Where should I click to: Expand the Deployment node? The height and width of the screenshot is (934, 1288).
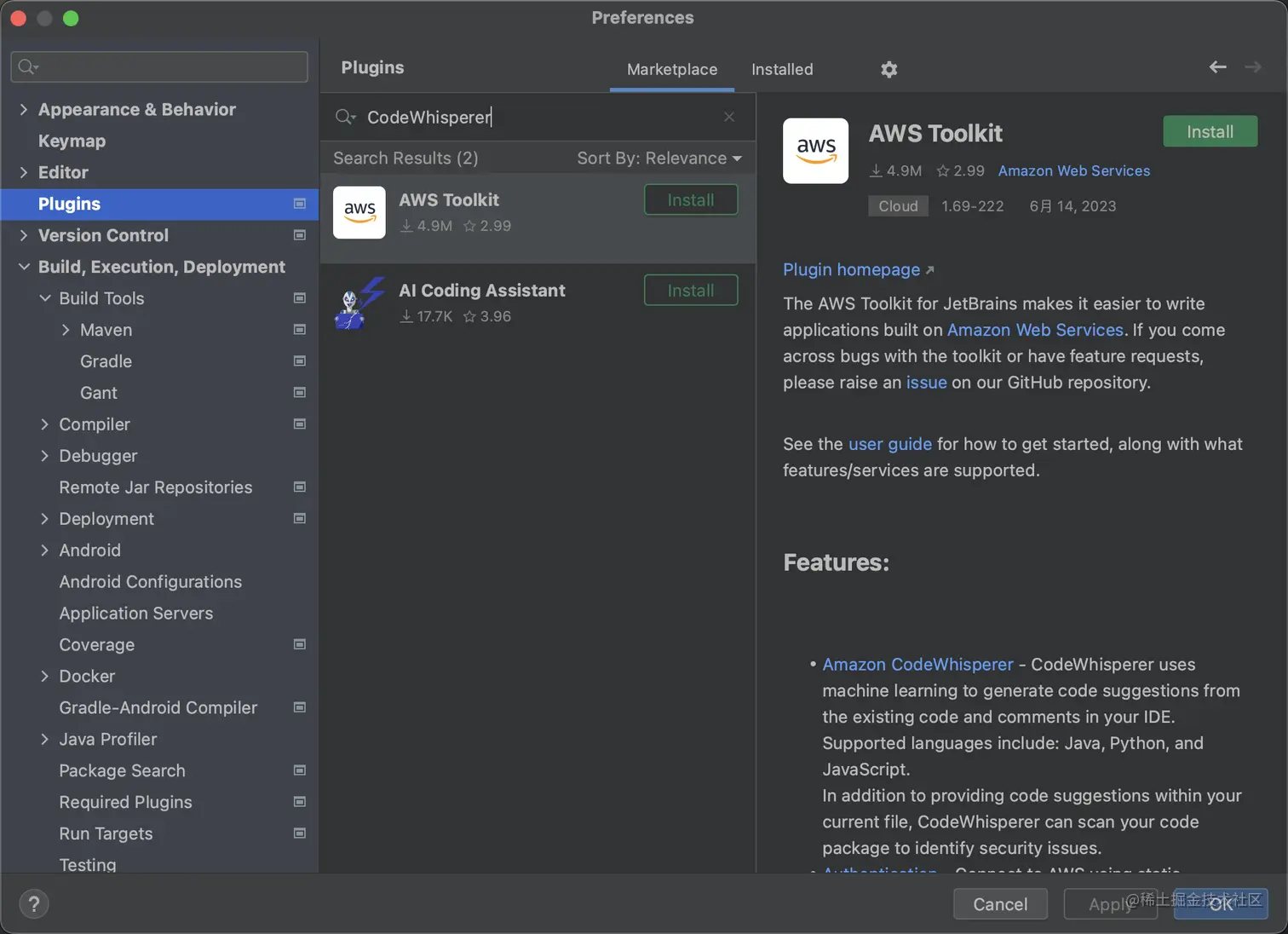pos(45,519)
